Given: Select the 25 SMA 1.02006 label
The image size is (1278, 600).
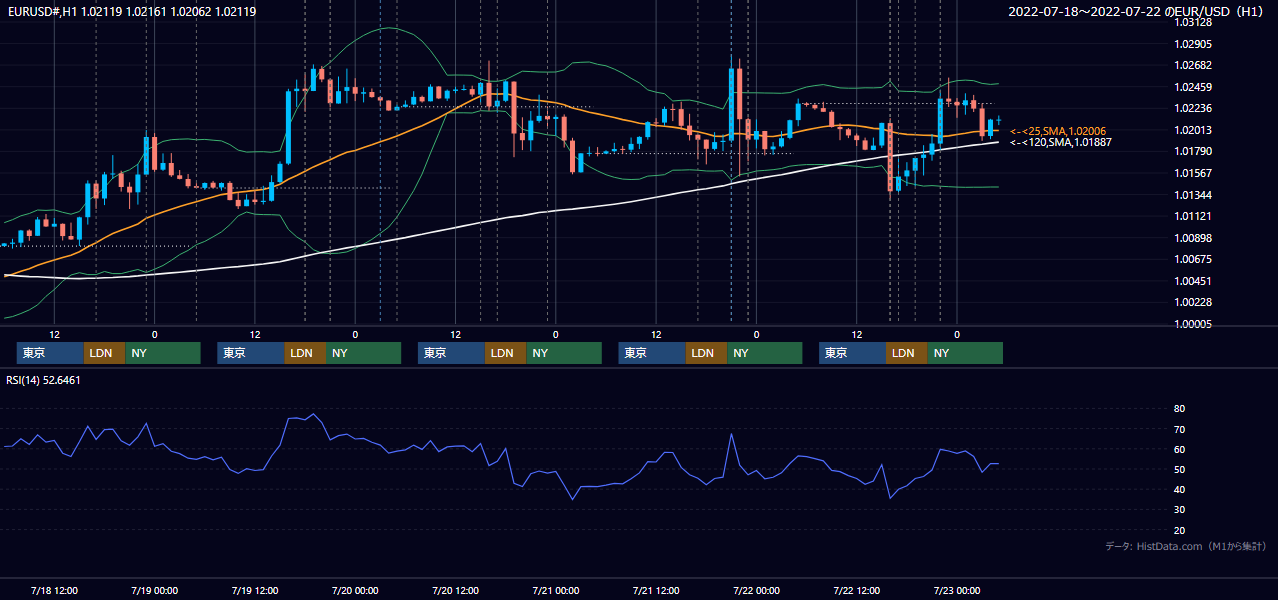Looking at the screenshot, I should click(1060, 131).
